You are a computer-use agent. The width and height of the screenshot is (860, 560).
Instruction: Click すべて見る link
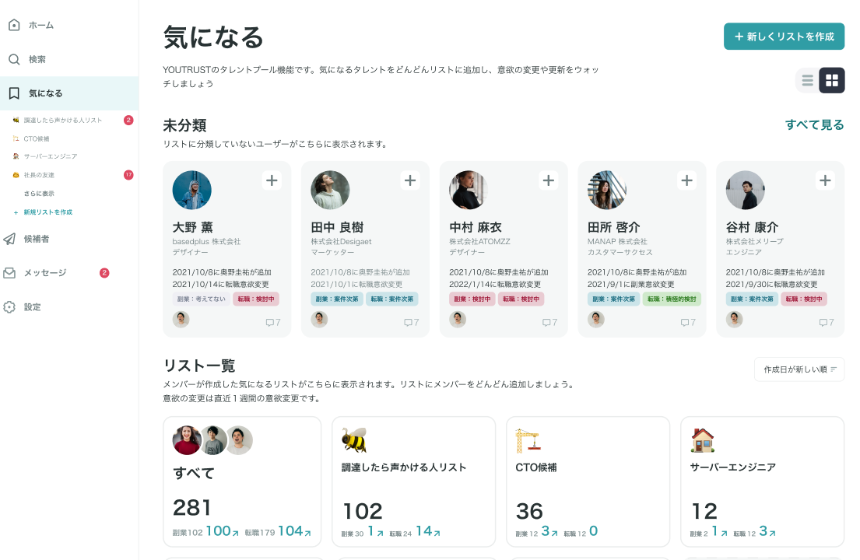click(814, 125)
